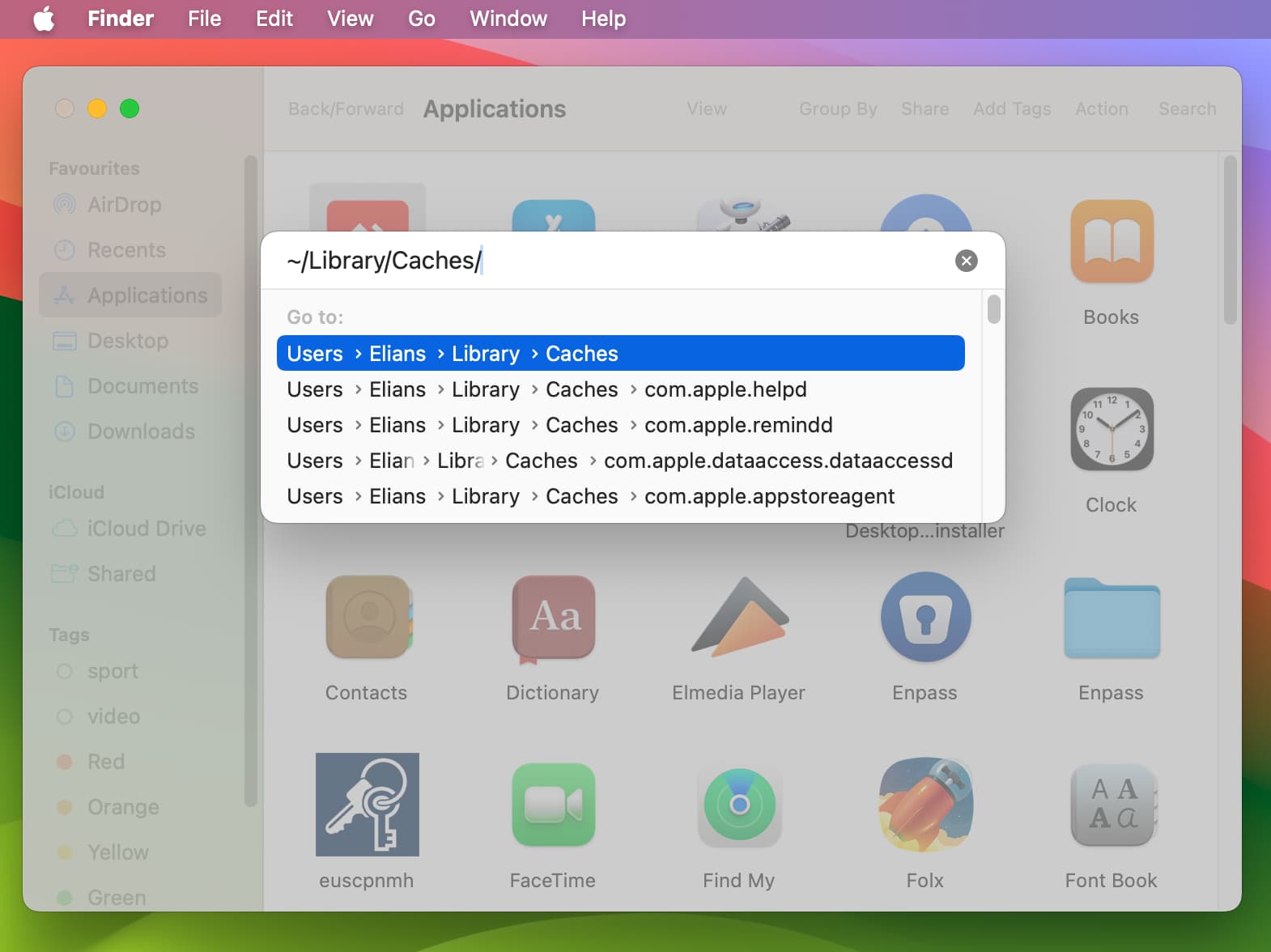
Task: Open the Apple menu
Action: pyautogui.click(x=44, y=19)
